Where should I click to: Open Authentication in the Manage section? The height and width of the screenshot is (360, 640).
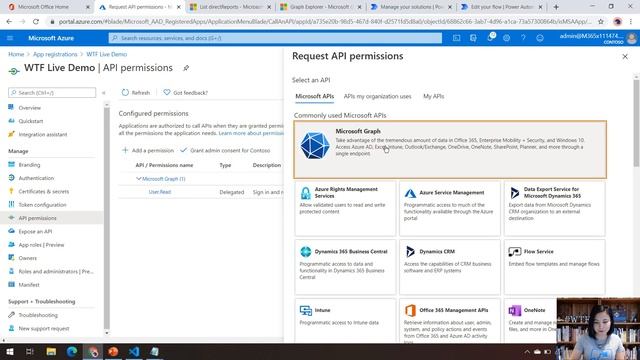(x=36, y=178)
